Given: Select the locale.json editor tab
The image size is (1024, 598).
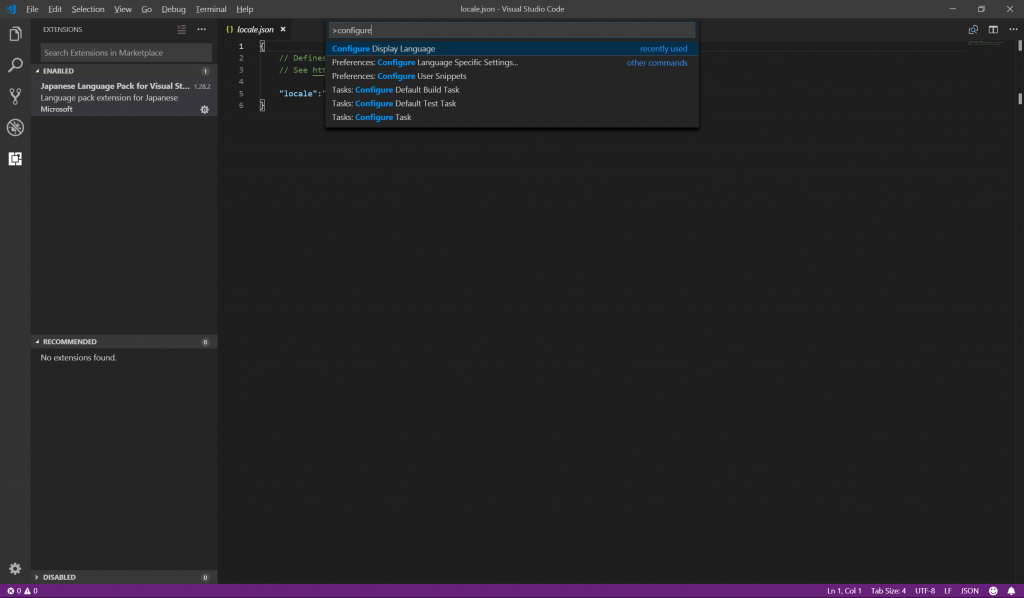Looking at the screenshot, I should [253, 30].
